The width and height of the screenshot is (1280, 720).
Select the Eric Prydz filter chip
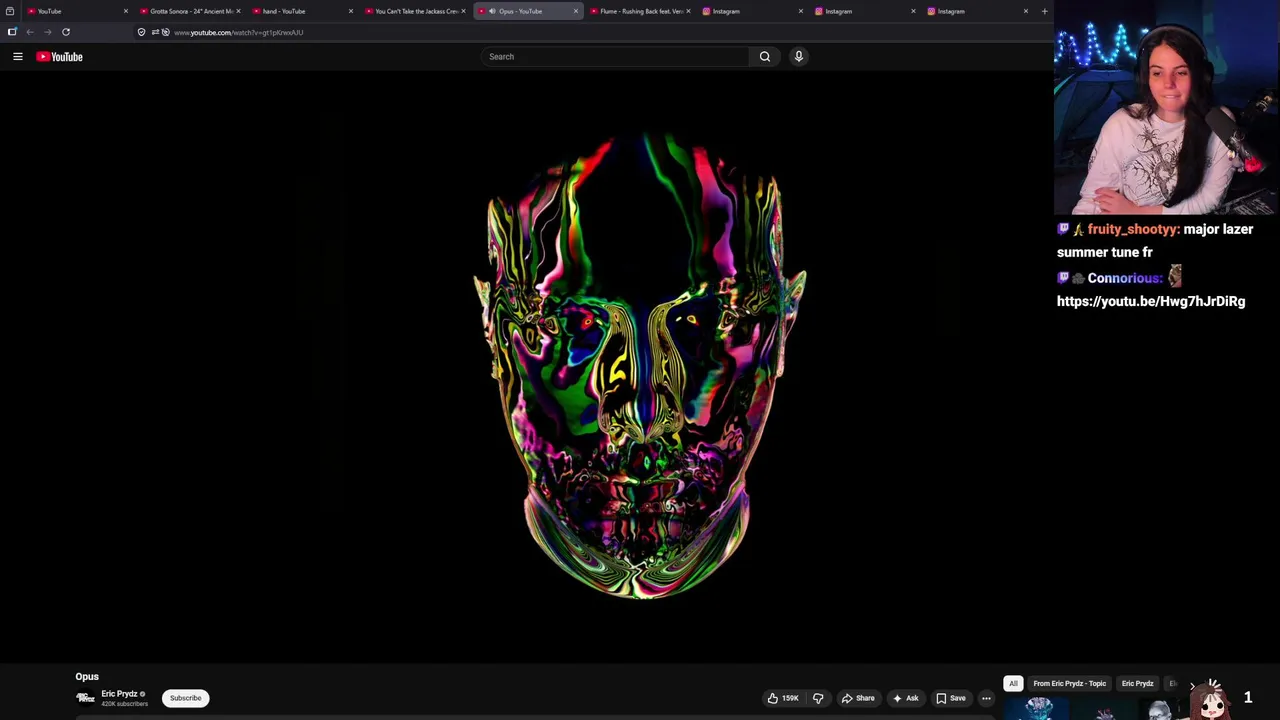[x=1137, y=684]
